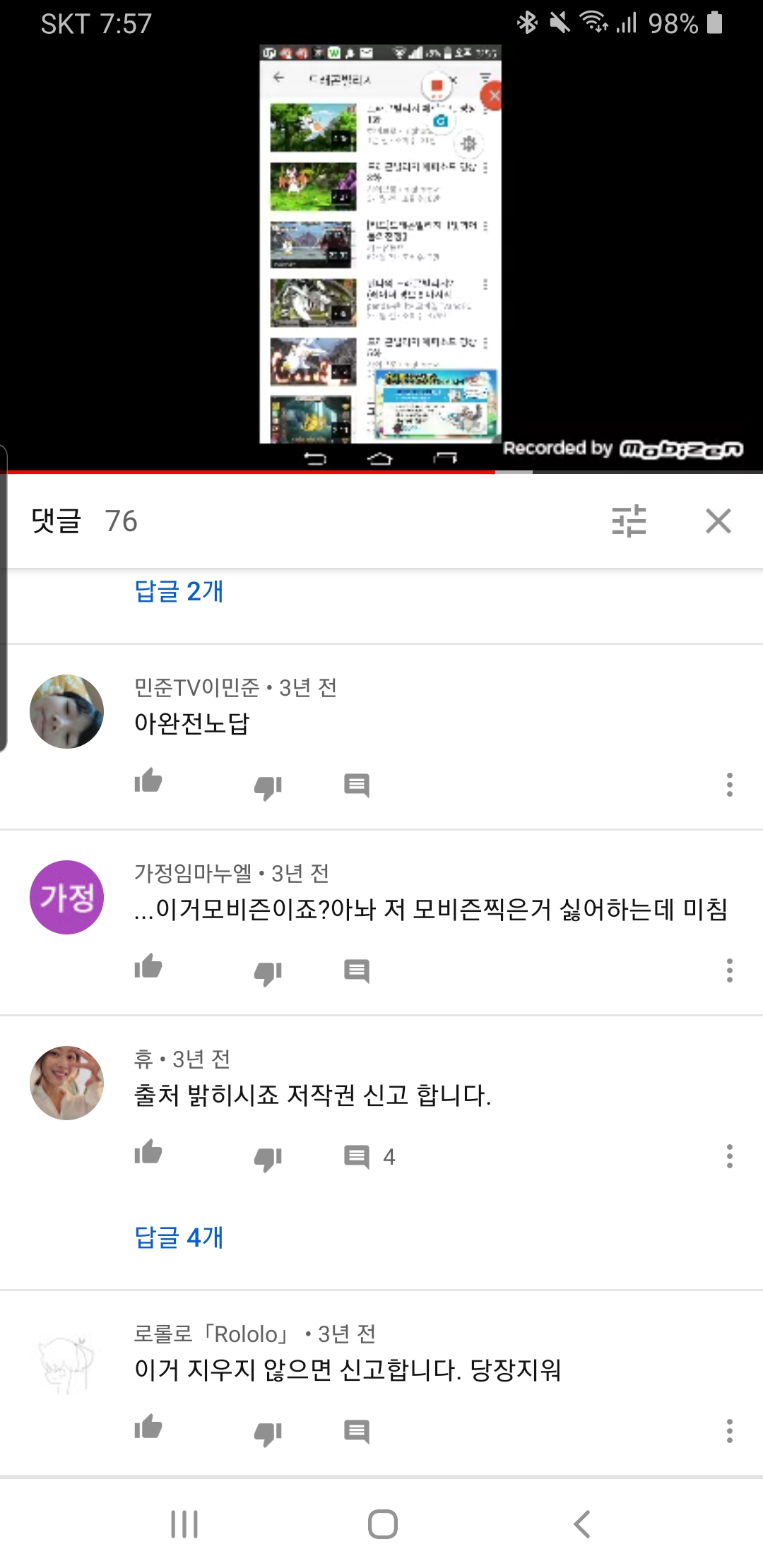This screenshot has width=763, height=1568.
Task: Tap the Android recent apps button
Action: point(184,1524)
